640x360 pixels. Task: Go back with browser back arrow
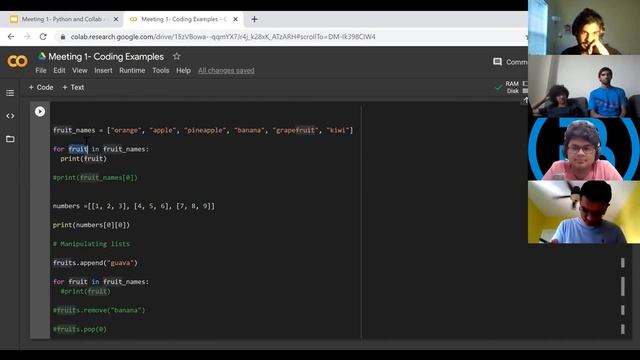tap(11, 37)
